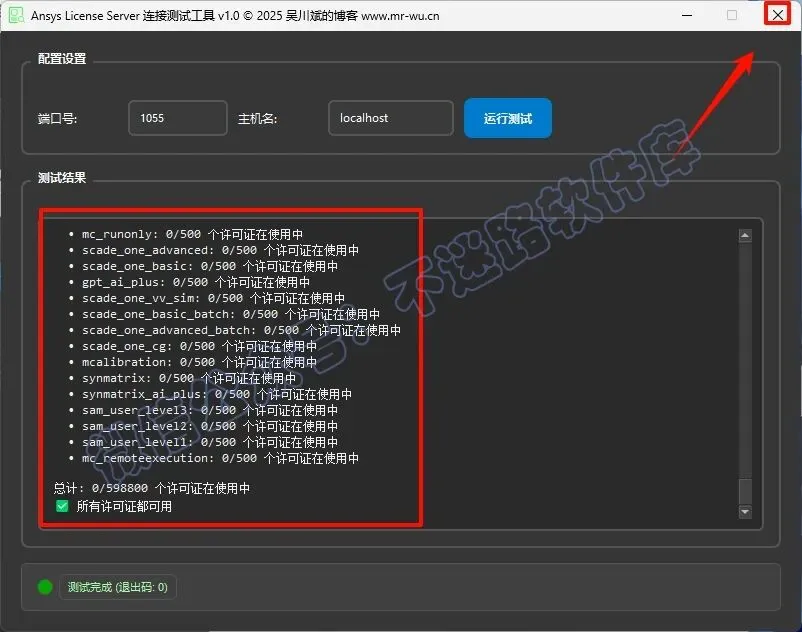Focus the 端口号 input field showing 1055

(x=177, y=118)
